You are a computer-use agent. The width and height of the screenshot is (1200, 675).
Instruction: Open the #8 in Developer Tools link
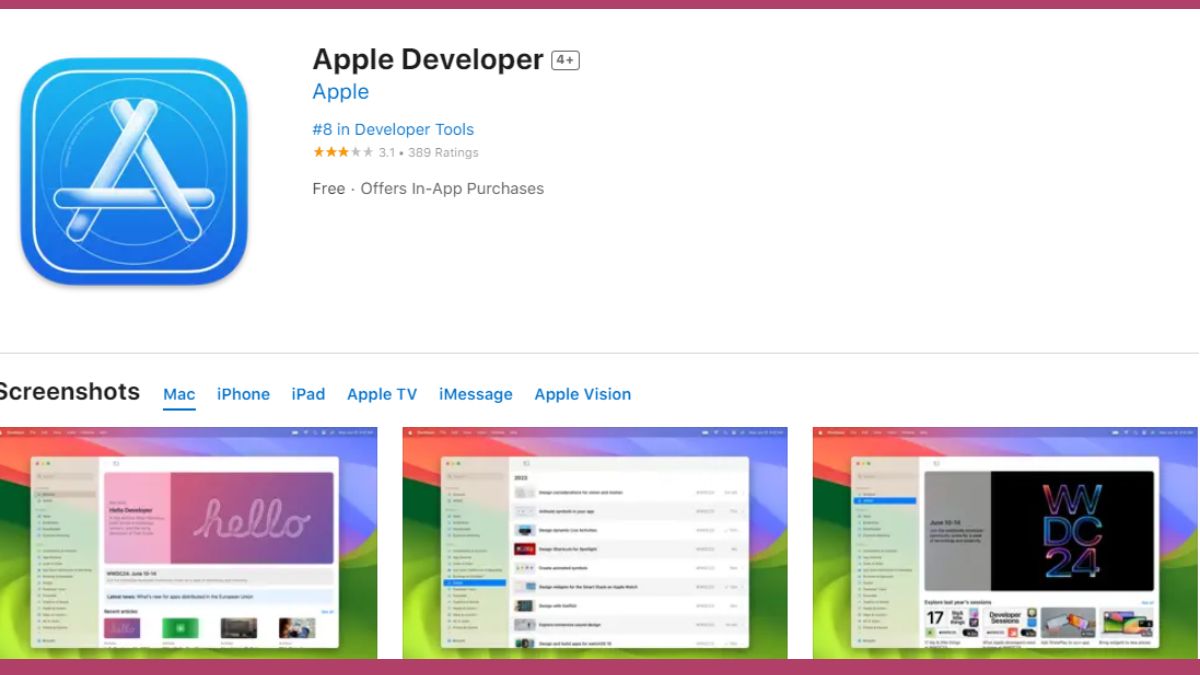click(x=393, y=129)
